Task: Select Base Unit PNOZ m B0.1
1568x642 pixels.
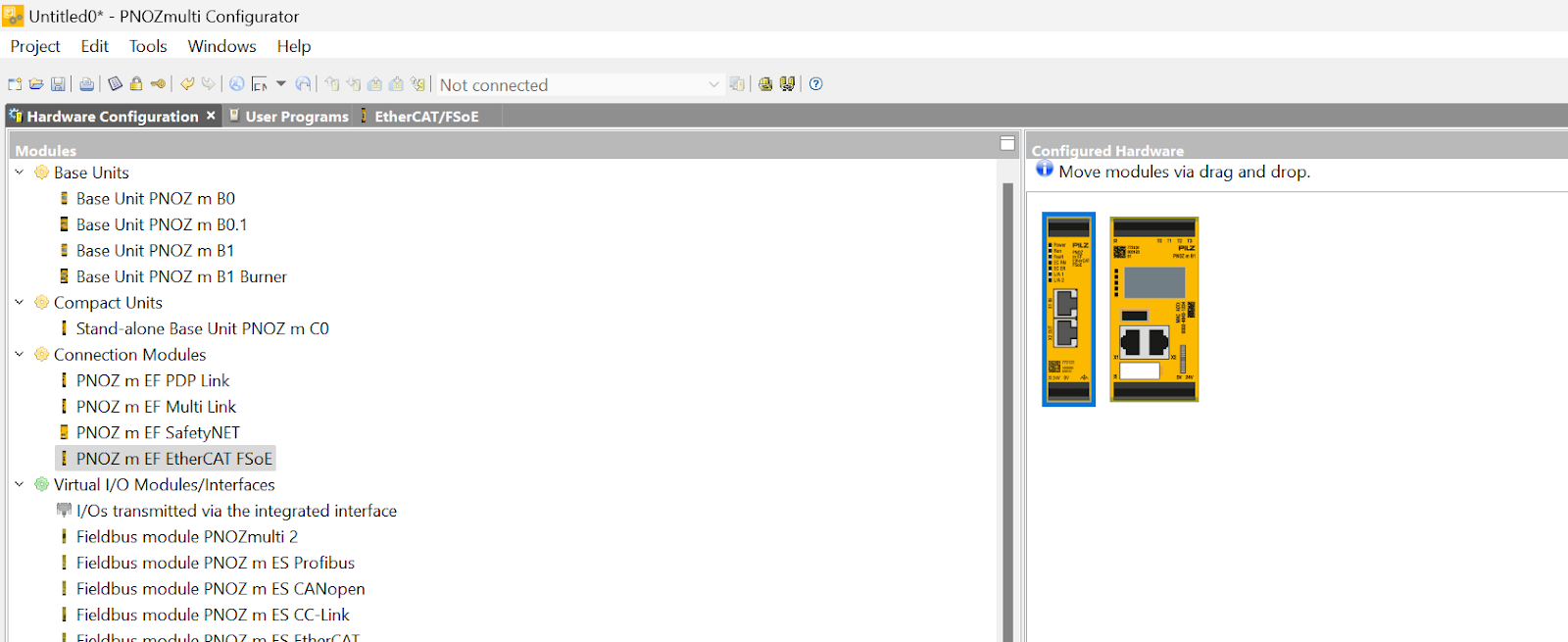Action: point(162,224)
